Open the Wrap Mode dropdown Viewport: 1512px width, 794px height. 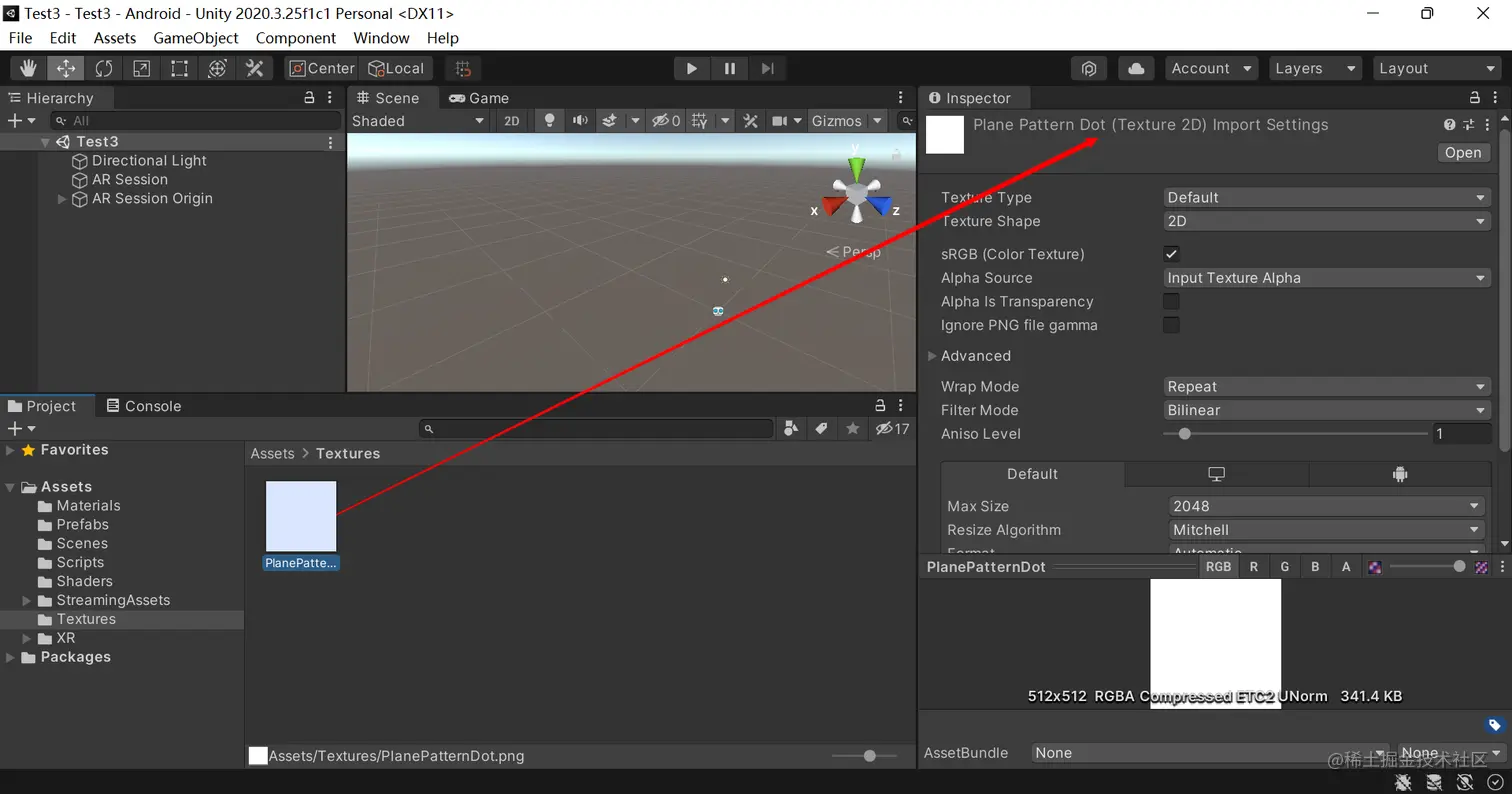click(1327, 386)
